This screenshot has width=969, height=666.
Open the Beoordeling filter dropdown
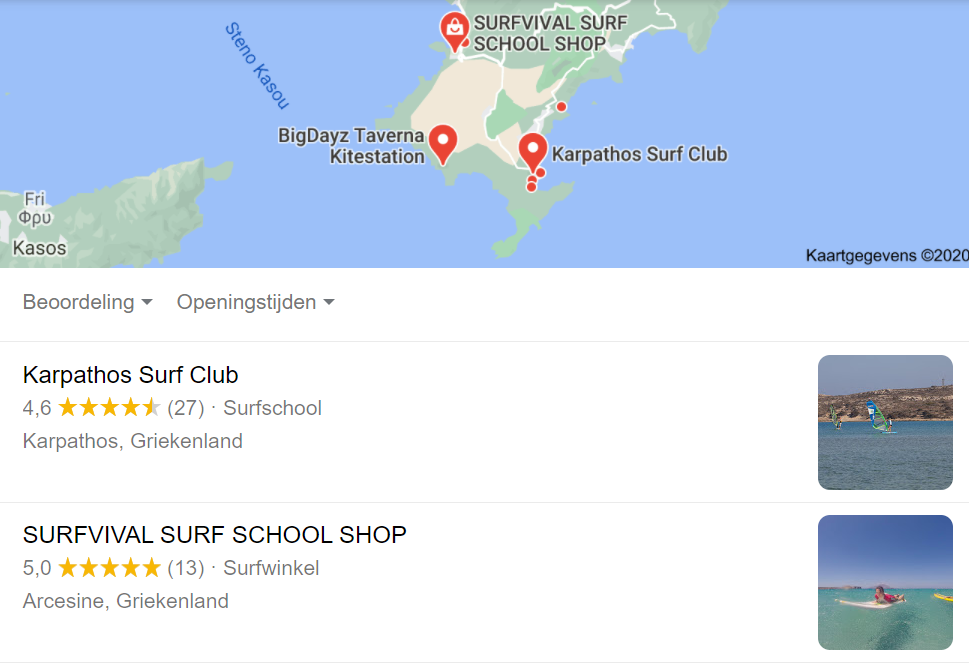pyautogui.click(x=87, y=302)
